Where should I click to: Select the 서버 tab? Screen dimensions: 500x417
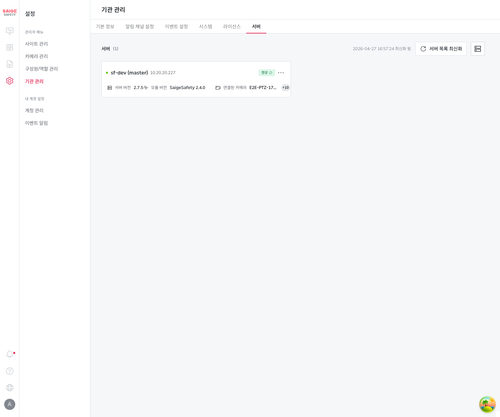[256, 26]
